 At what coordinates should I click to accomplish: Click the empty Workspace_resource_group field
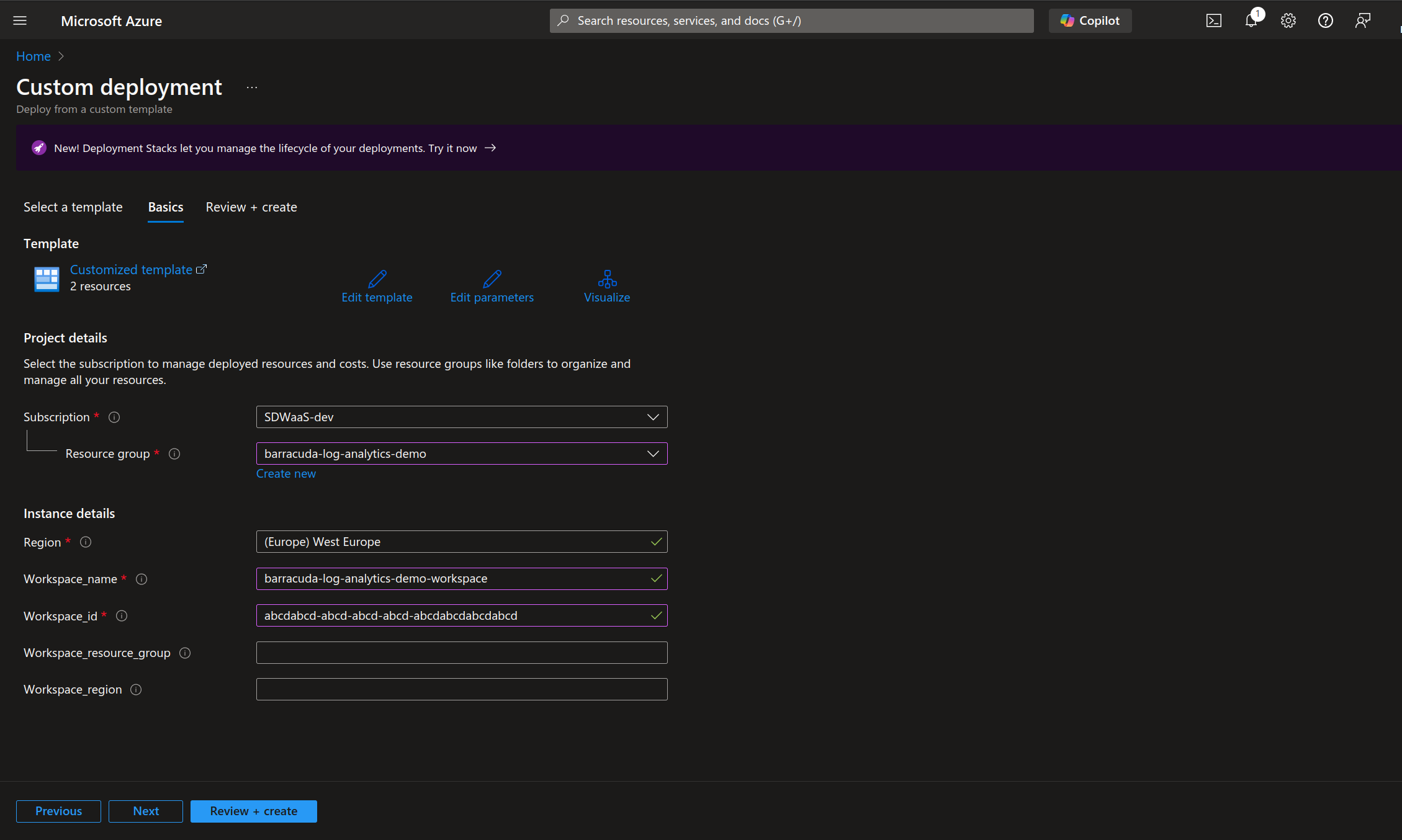tap(462, 653)
